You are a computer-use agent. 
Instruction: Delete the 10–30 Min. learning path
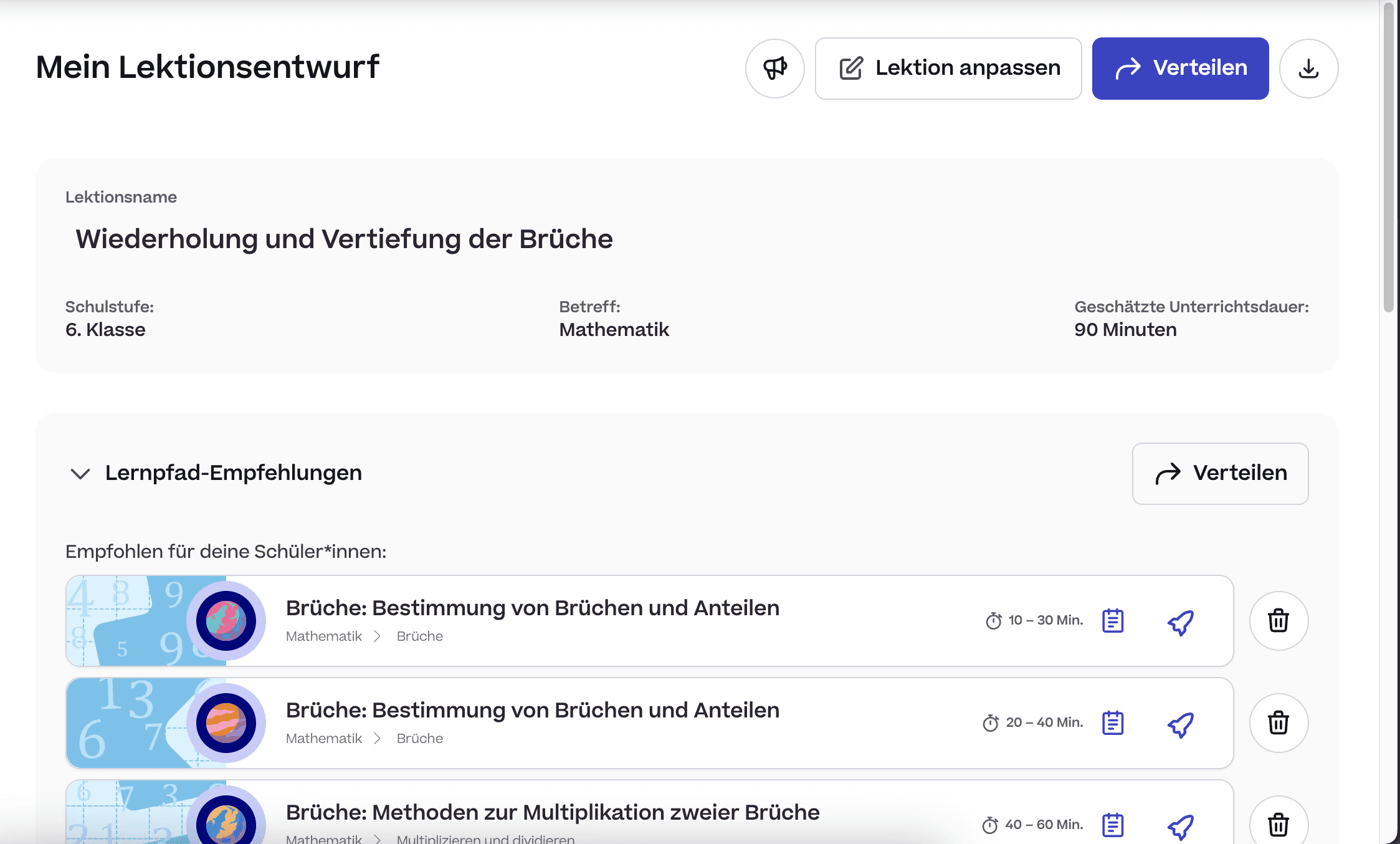[x=1279, y=621]
